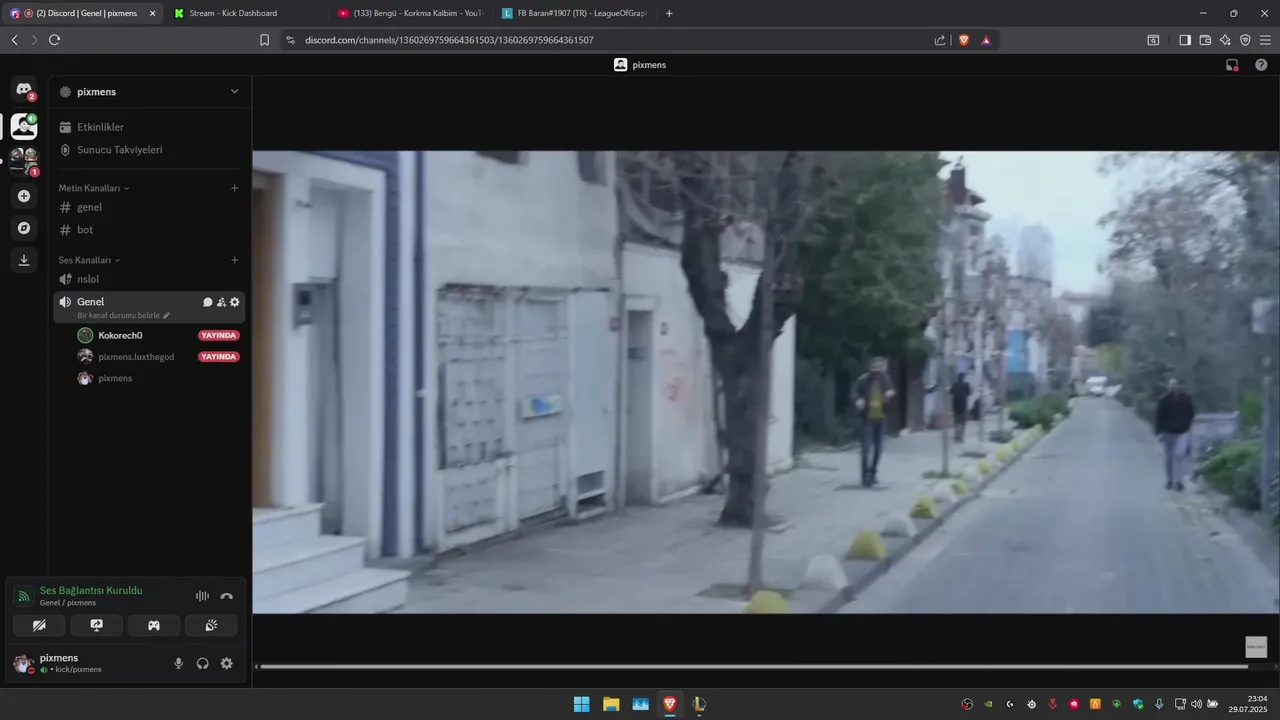Image resolution: width=1280 pixels, height=720 pixels.
Task: Open the Download Apps icon
Action: (24, 260)
